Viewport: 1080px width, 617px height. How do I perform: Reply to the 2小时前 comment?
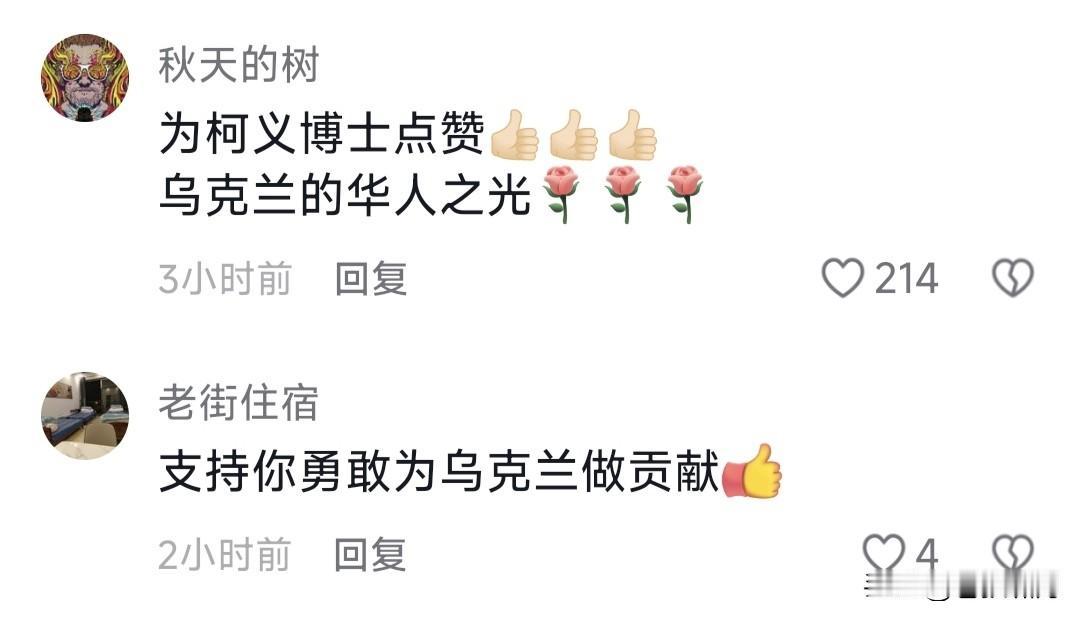pyautogui.click(x=371, y=555)
